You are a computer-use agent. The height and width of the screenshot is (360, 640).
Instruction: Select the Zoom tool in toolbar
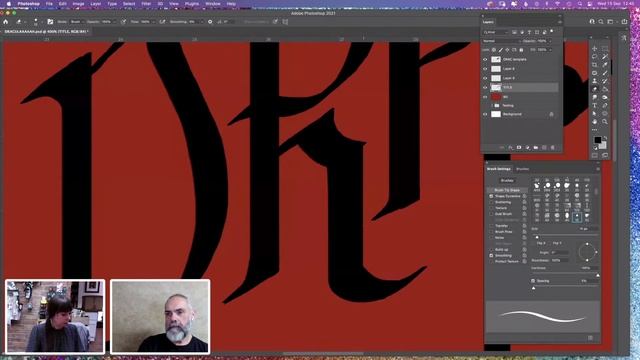click(605, 122)
